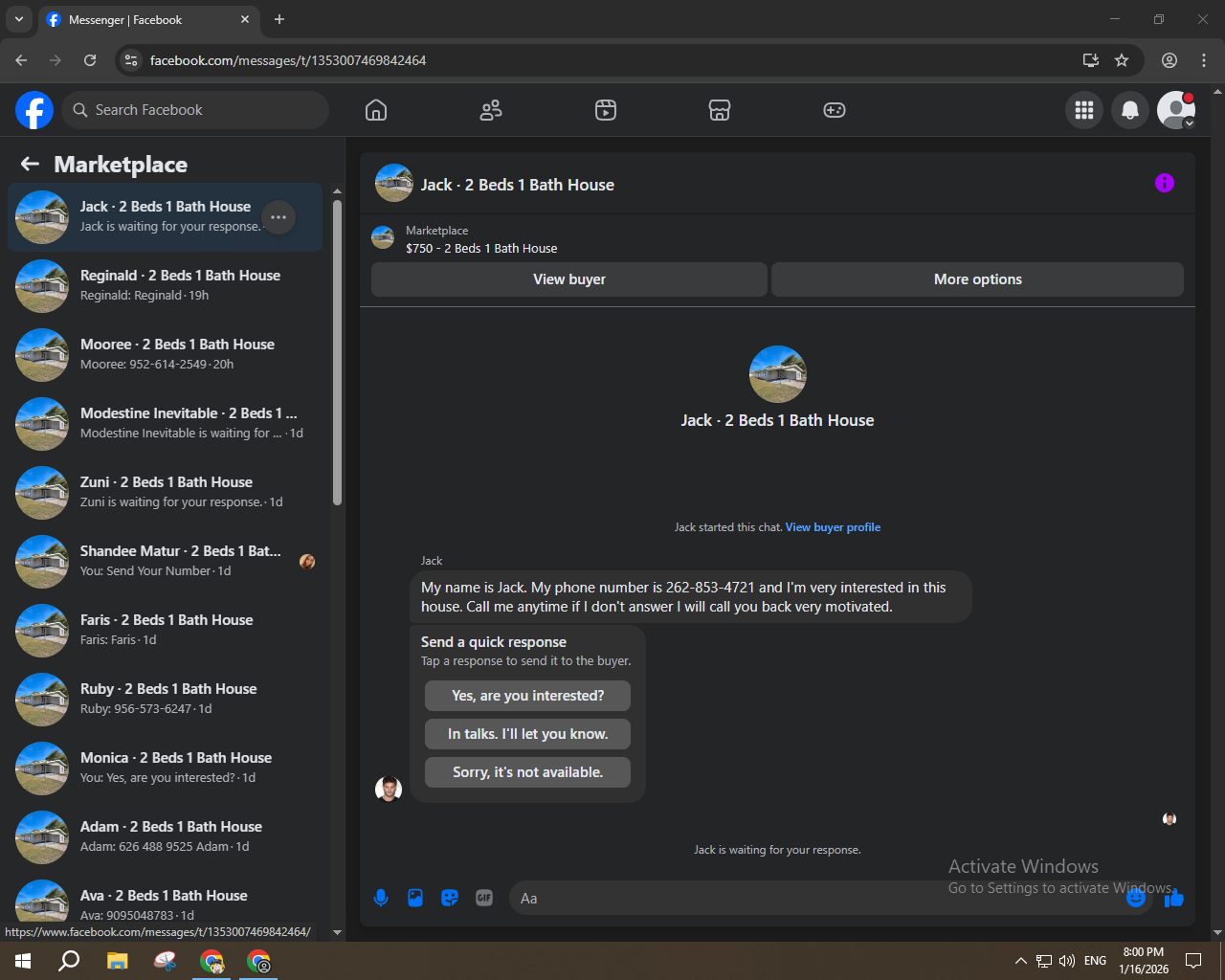Open Windows taskbar search
Viewport: 1225px width, 980px height.
[69, 961]
